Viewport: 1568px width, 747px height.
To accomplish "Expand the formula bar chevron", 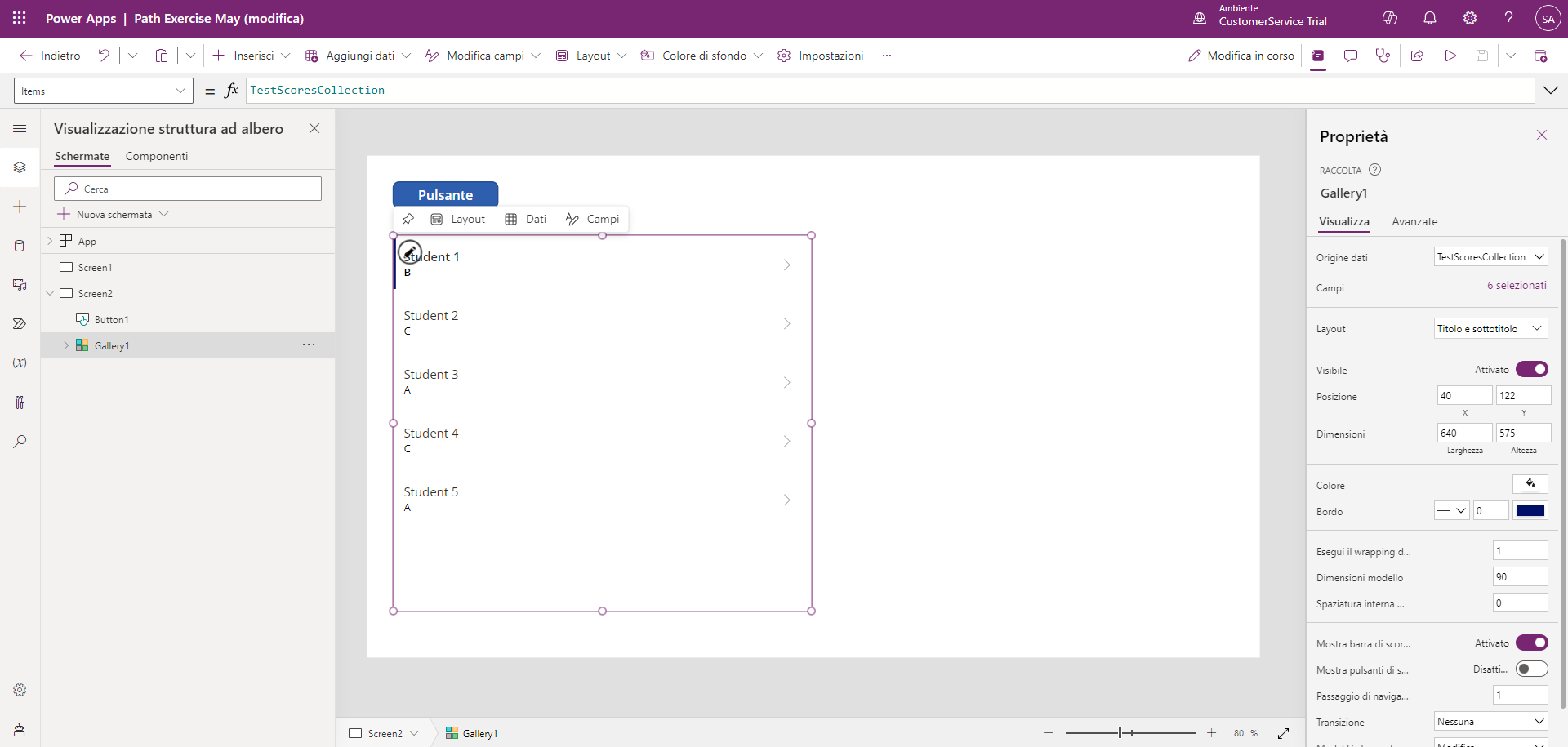I will click(1550, 90).
